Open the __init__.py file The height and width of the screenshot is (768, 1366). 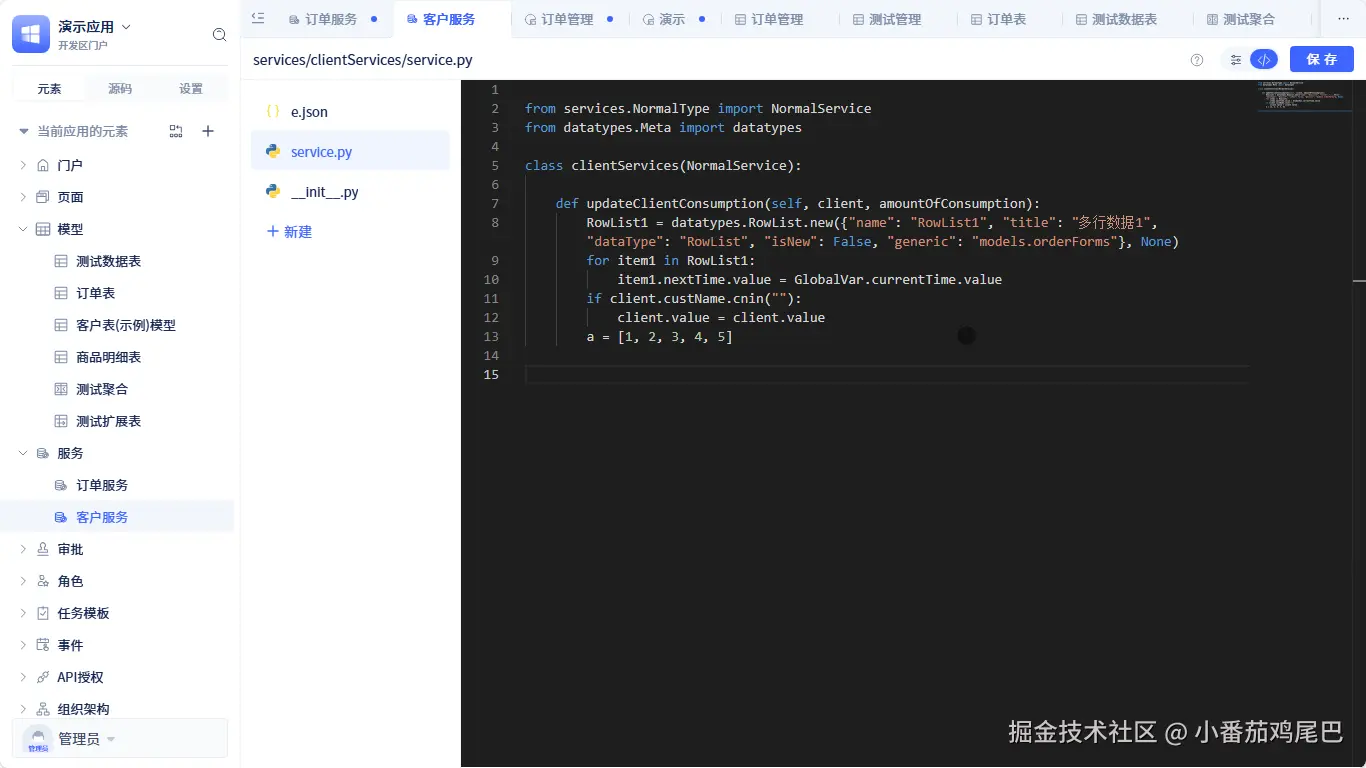click(x=350, y=192)
